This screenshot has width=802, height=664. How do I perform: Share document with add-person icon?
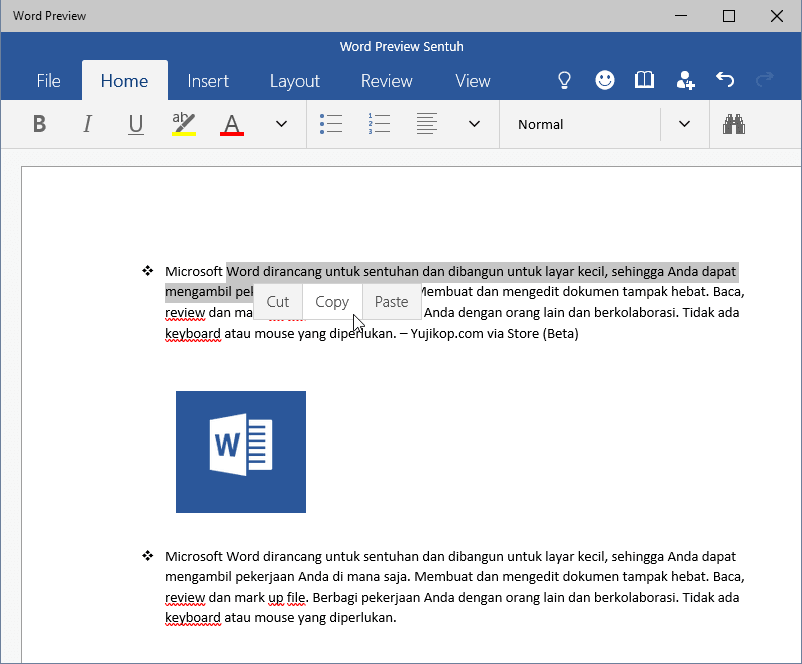(x=685, y=80)
